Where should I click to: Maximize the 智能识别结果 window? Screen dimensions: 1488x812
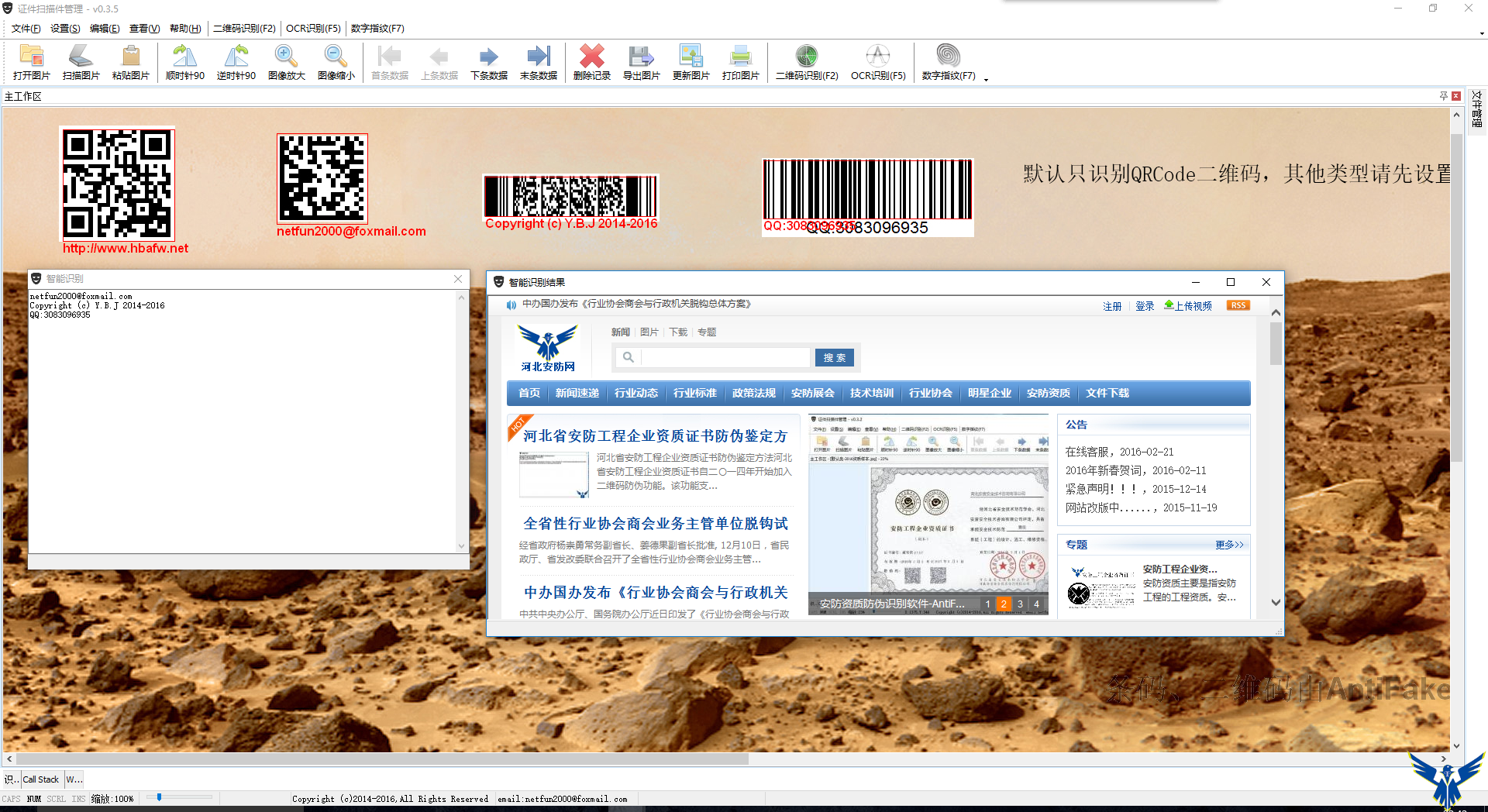click(x=1231, y=282)
